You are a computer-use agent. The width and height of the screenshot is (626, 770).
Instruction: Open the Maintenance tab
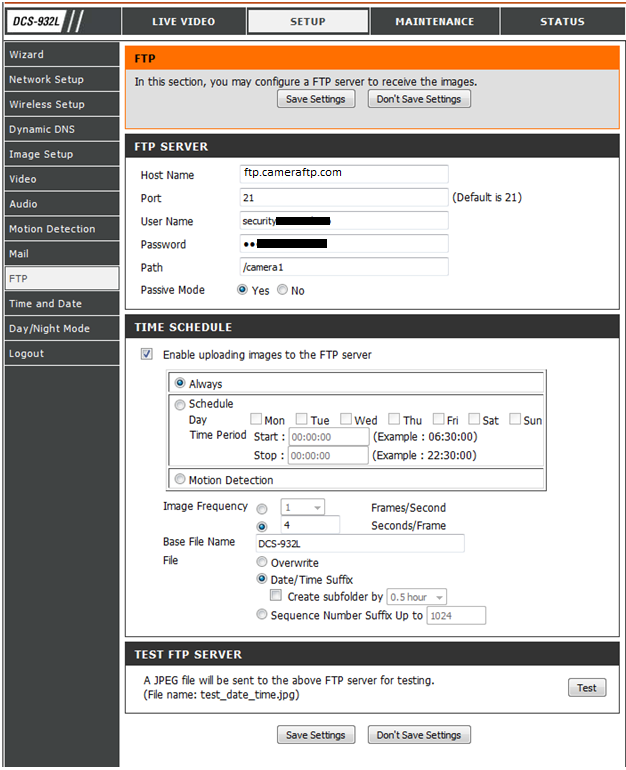[434, 21]
